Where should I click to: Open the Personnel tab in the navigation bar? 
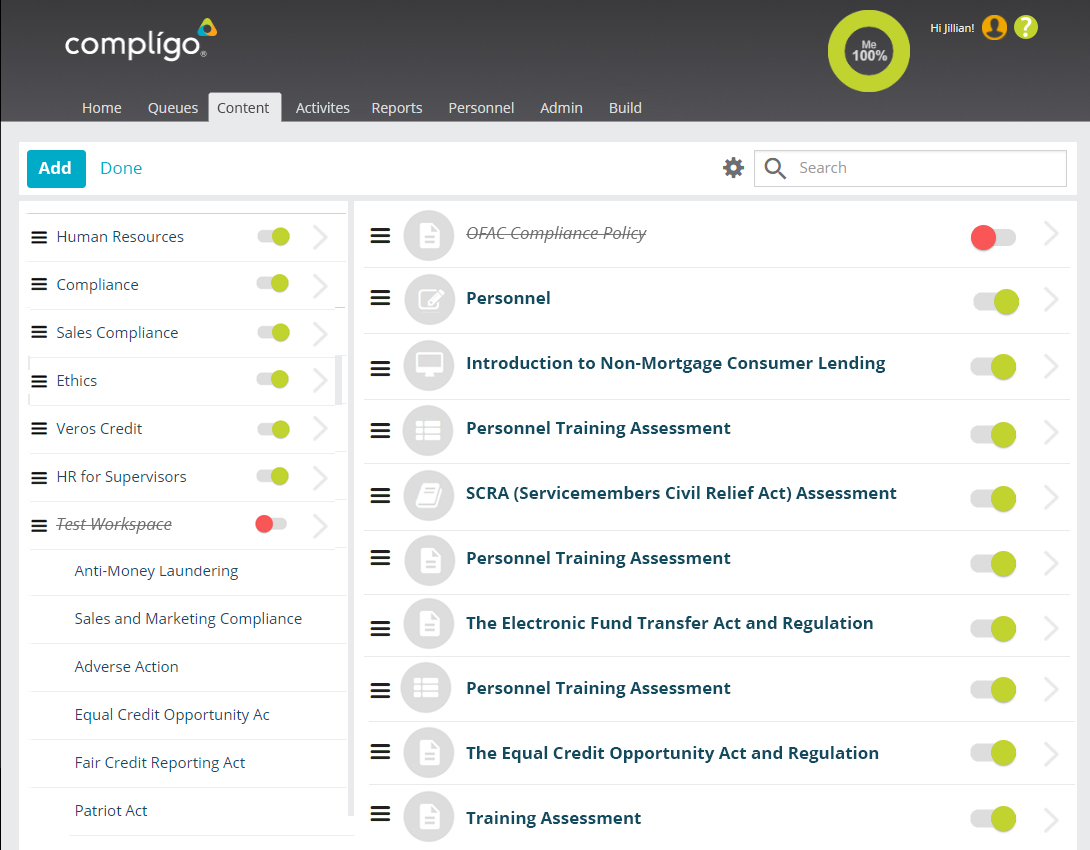(x=481, y=108)
